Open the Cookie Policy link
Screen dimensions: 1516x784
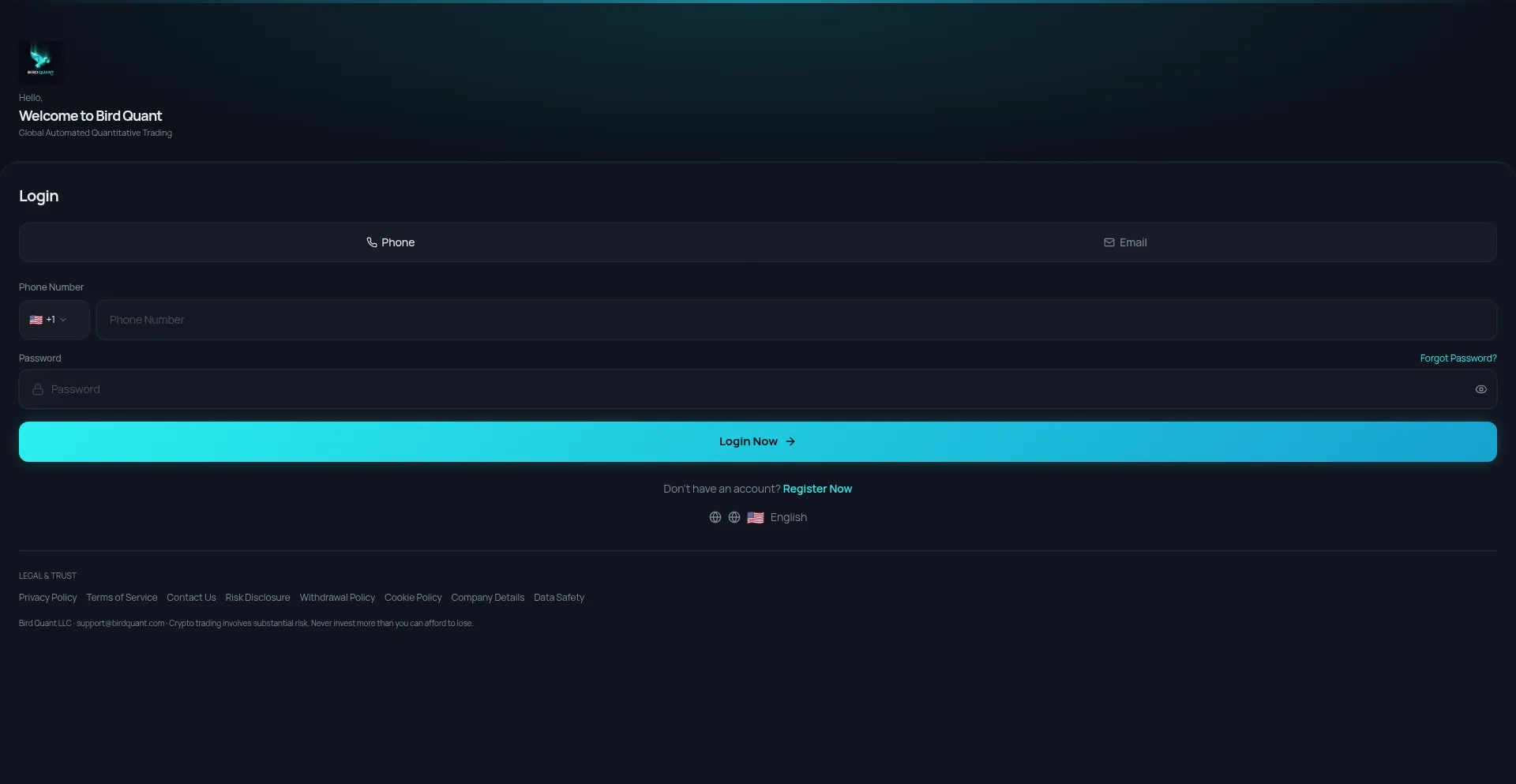(x=413, y=598)
